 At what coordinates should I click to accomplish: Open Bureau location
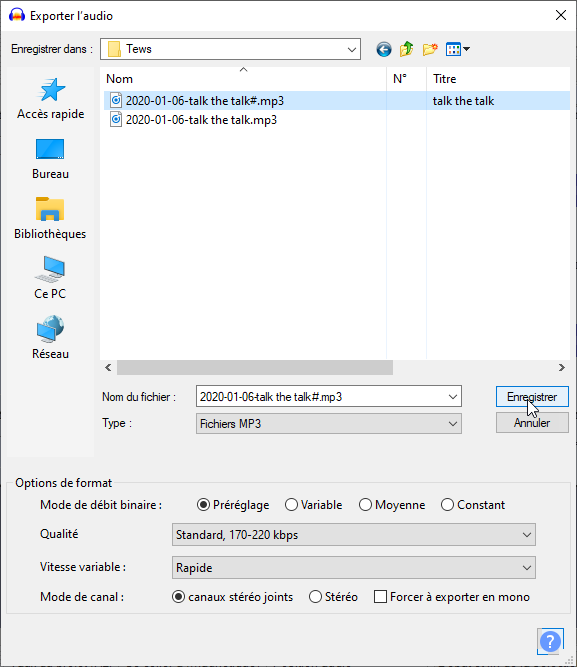[x=50, y=159]
